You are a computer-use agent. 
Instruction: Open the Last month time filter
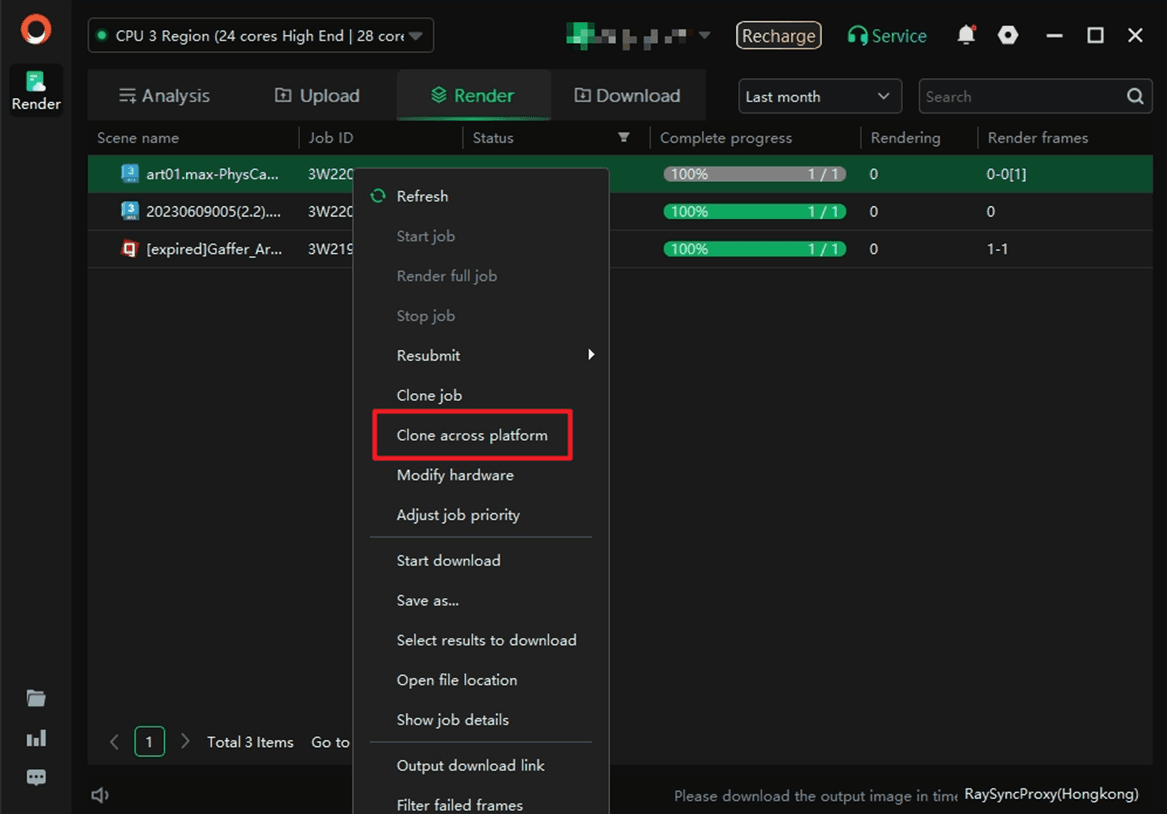tap(817, 97)
